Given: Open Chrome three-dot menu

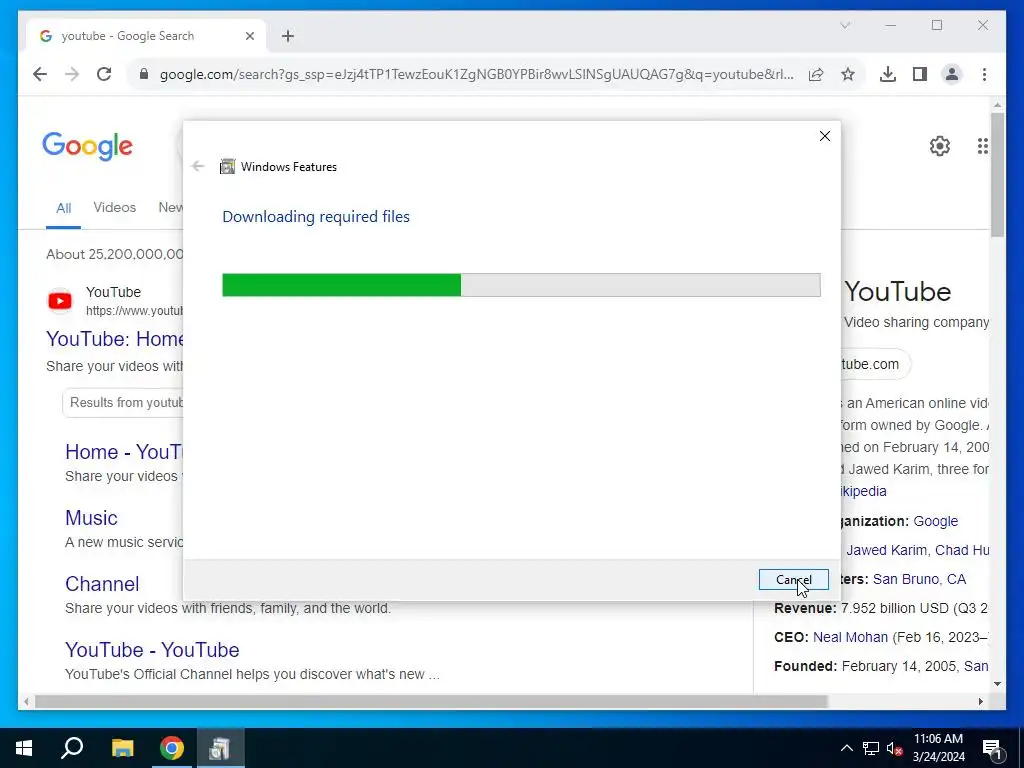Looking at the screenshot, I should pyautogui.click(x=984, y=74).
